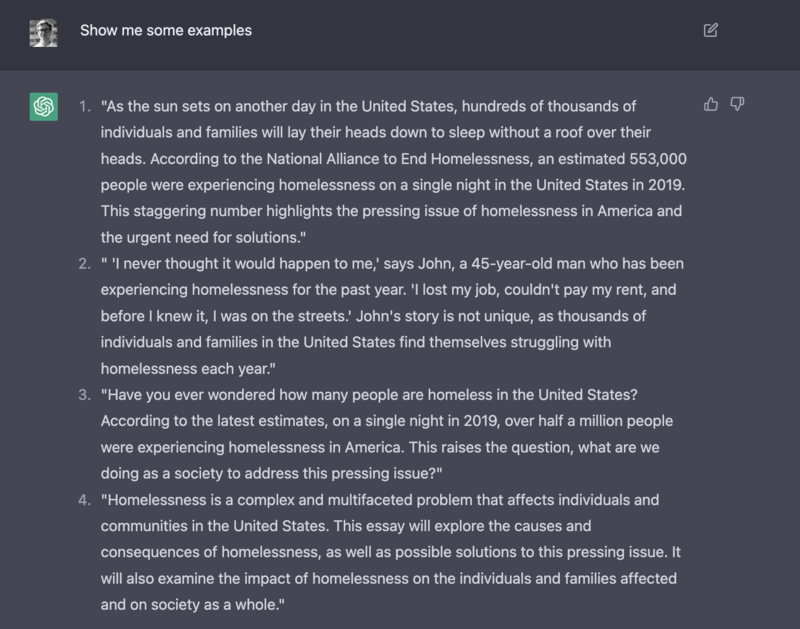Click the list number "4." marker
The height and width of the screenshot is (629, 800).
86,499
